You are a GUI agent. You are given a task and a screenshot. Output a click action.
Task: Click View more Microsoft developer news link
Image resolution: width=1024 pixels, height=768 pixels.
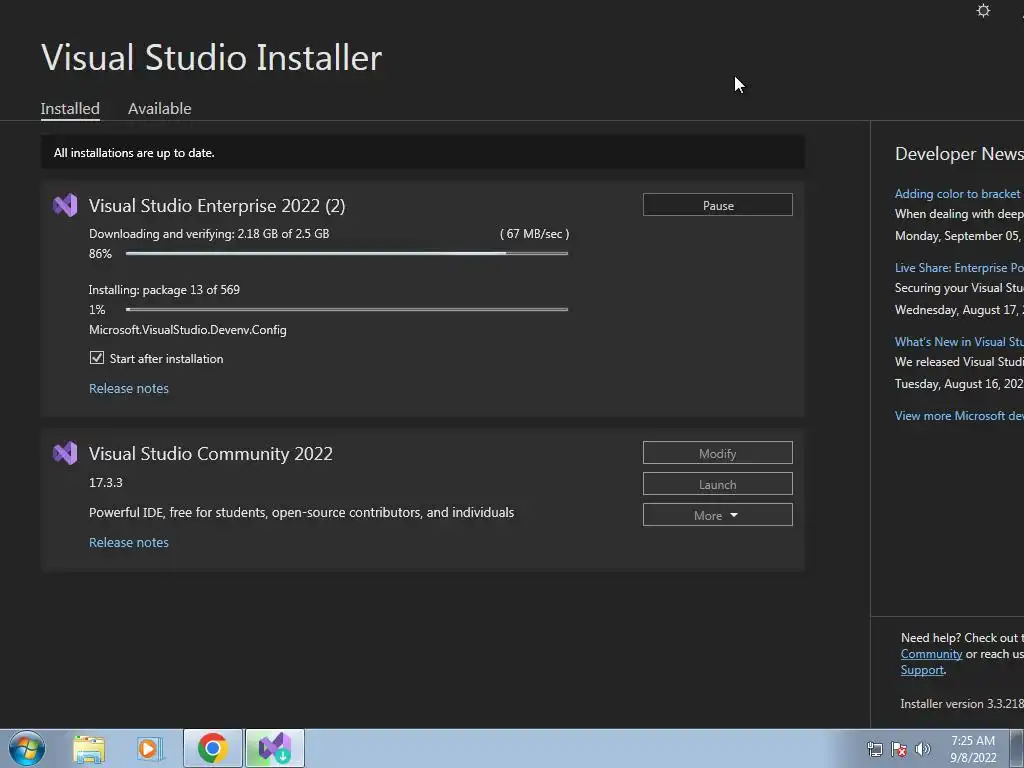coord(959,416)
